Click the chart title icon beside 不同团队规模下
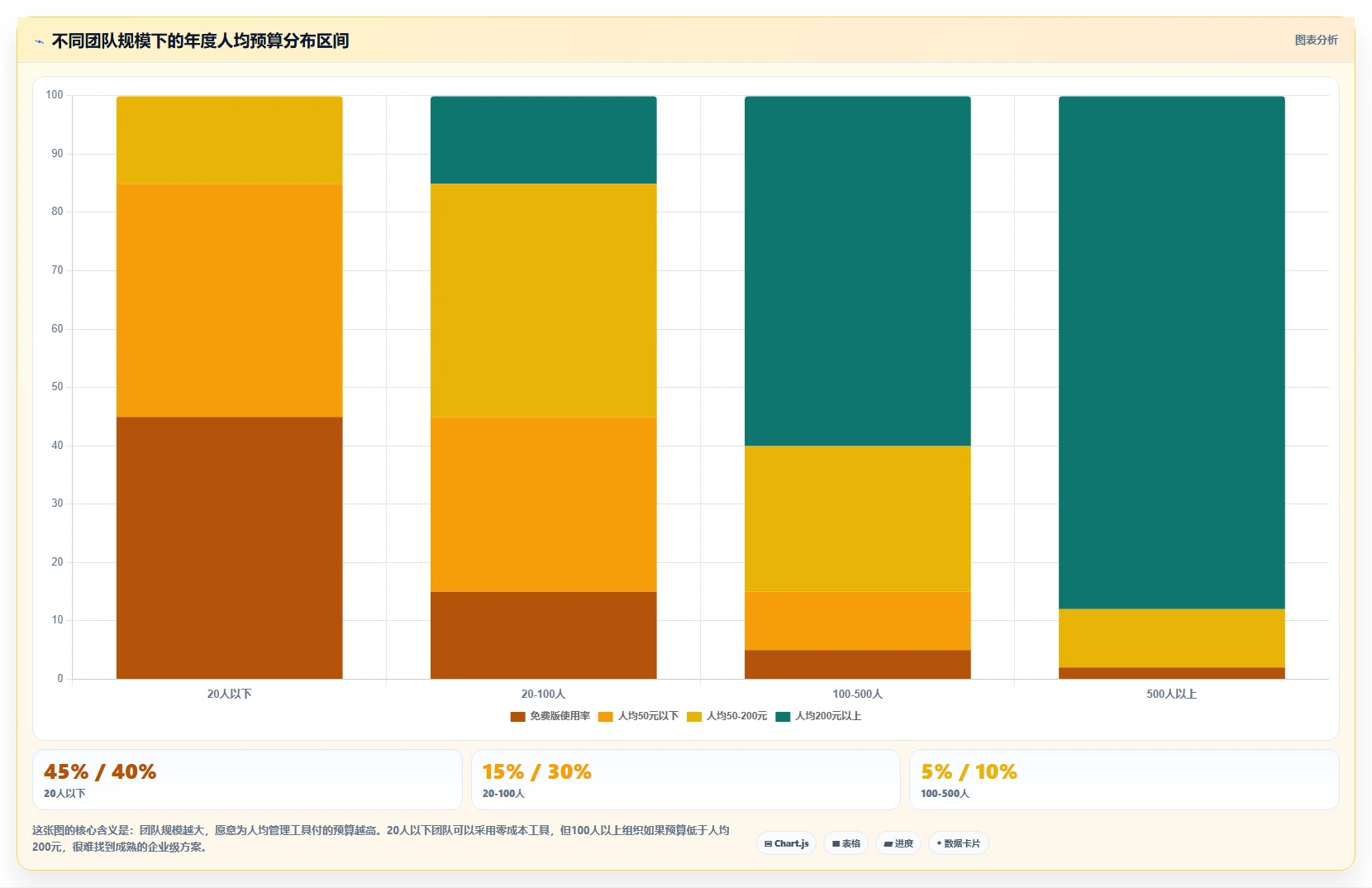This screenshot has height=888, width=1372. [39, 41]
